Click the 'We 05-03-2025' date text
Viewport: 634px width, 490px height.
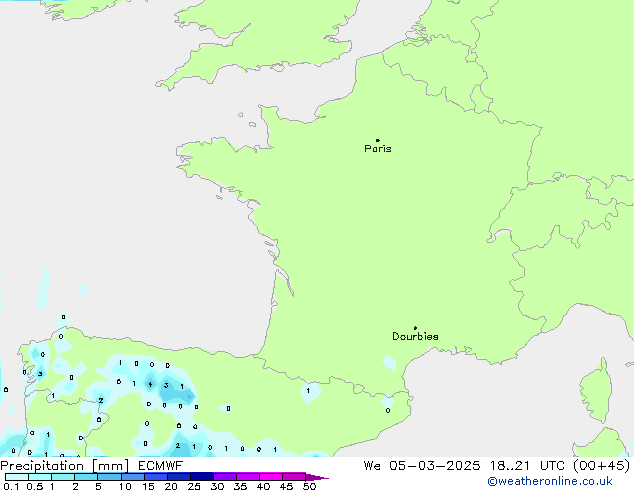pos(422,466)
